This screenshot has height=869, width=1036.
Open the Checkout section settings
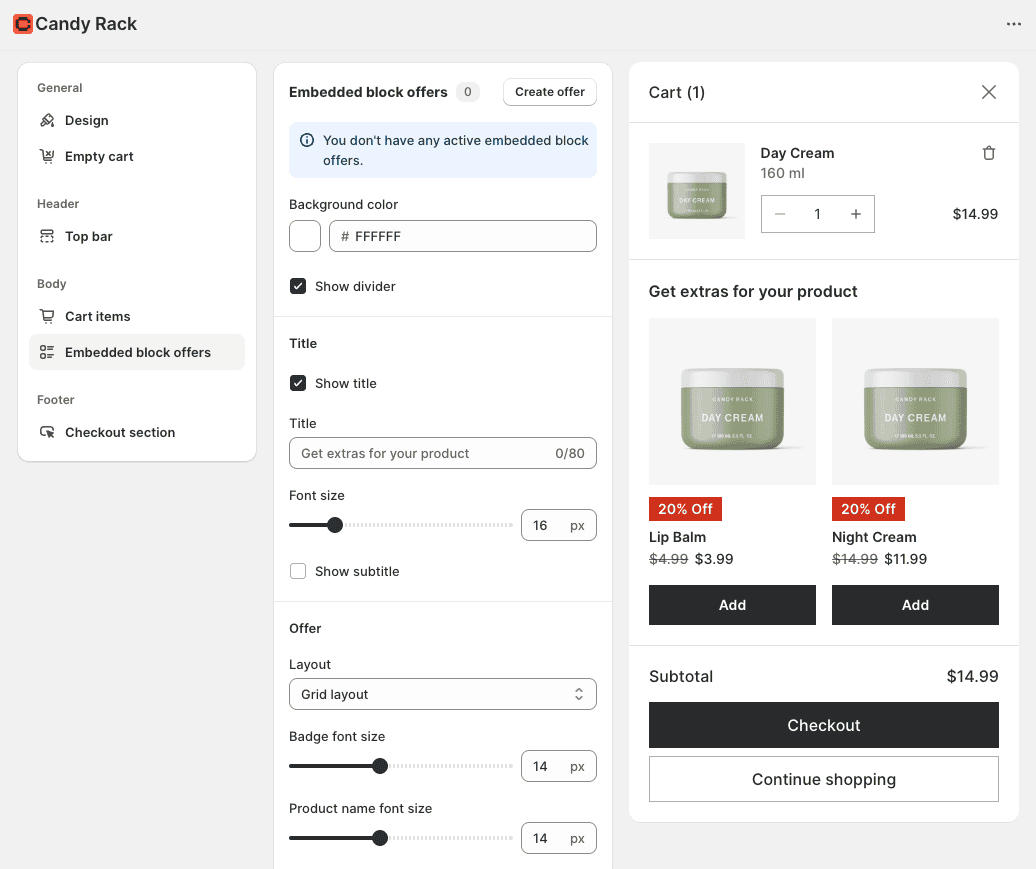pyautogui.click(x=118, y=432)
